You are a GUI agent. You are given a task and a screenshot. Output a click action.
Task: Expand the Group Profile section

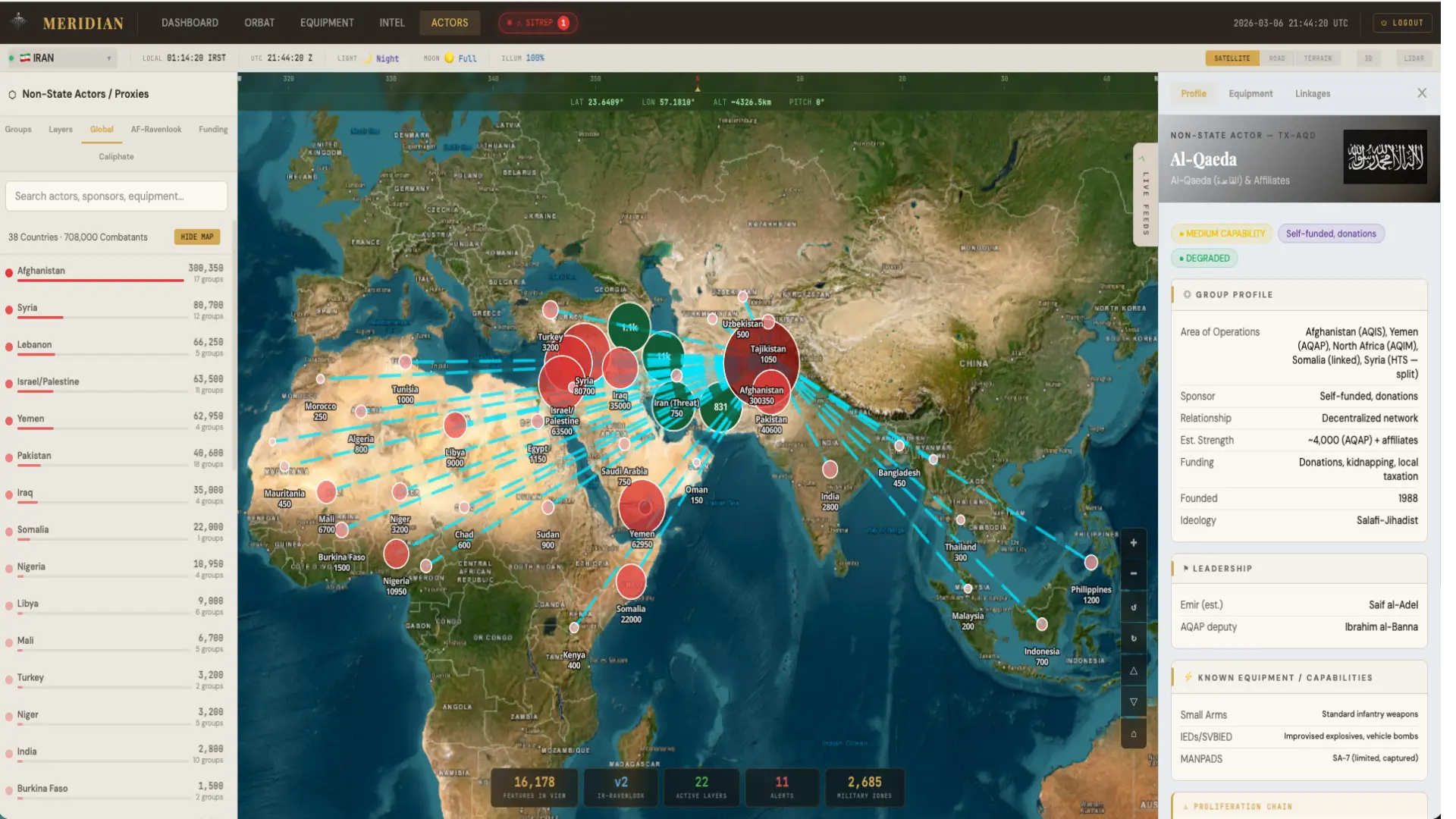click(x=1299, y=295)
